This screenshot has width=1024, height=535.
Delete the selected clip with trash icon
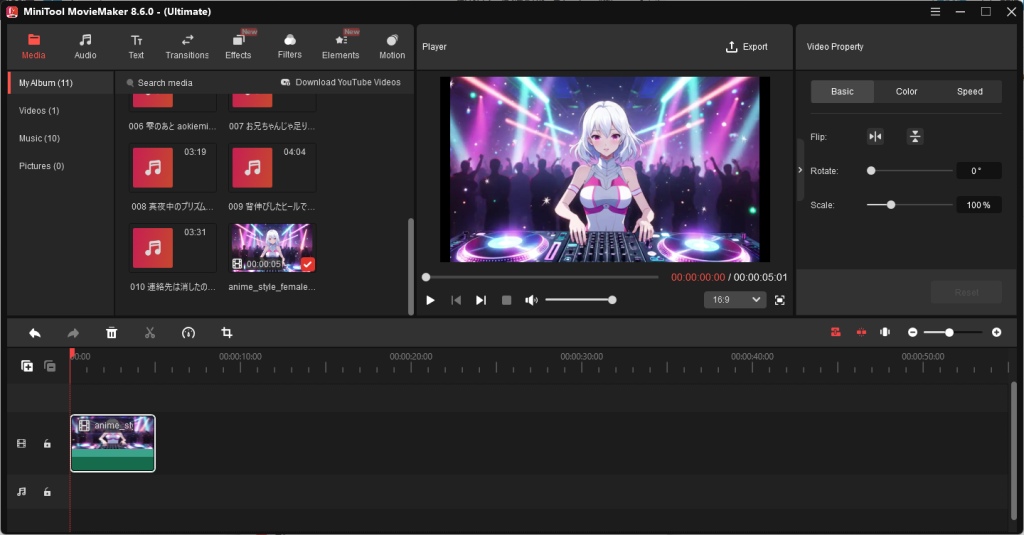coord(112,332)
